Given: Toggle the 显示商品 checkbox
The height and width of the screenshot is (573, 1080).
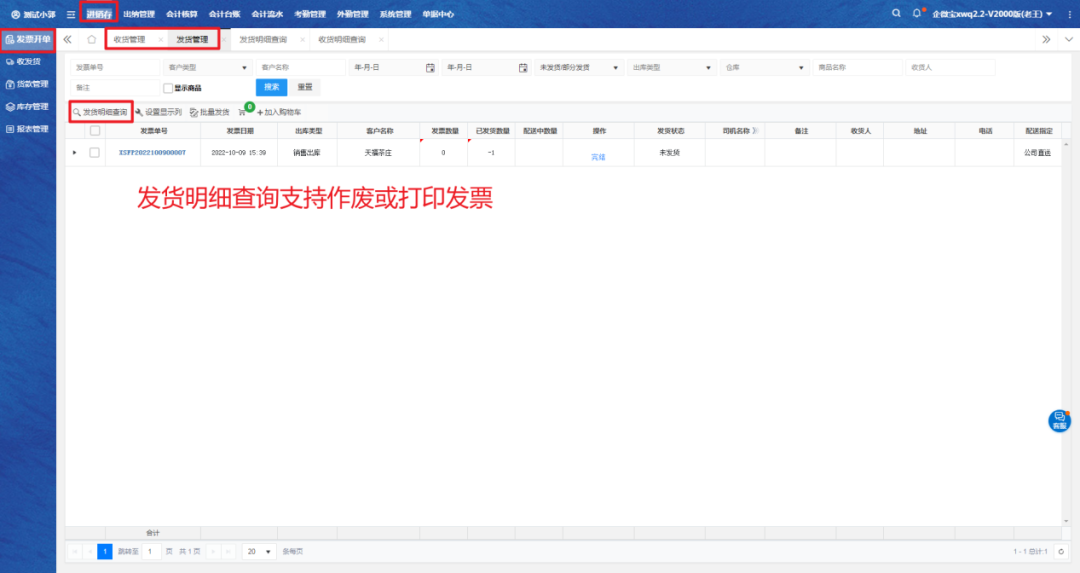Looking at the screenshot, I should coord(168,88).
